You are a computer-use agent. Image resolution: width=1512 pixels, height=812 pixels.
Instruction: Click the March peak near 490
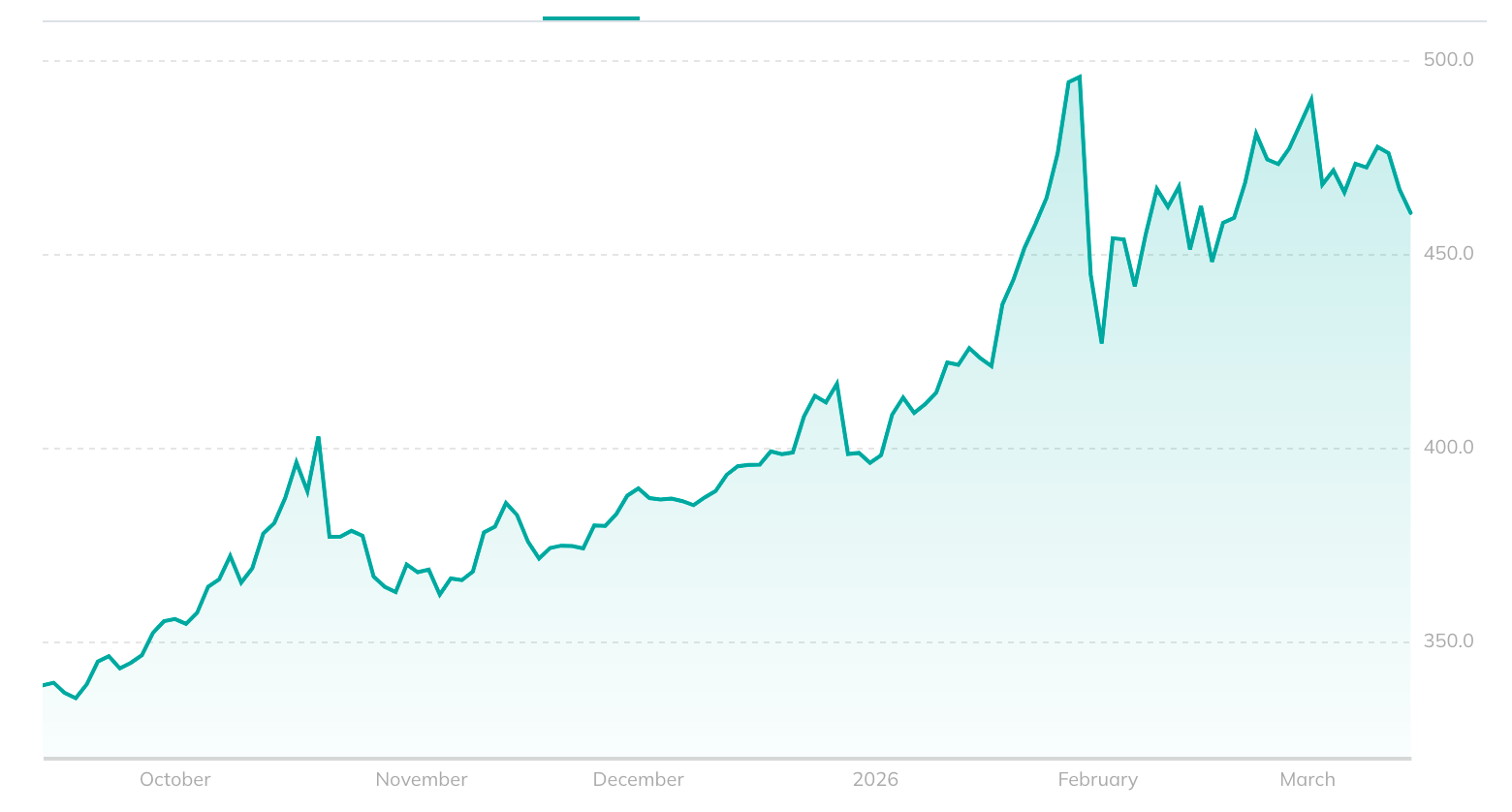1310,99
